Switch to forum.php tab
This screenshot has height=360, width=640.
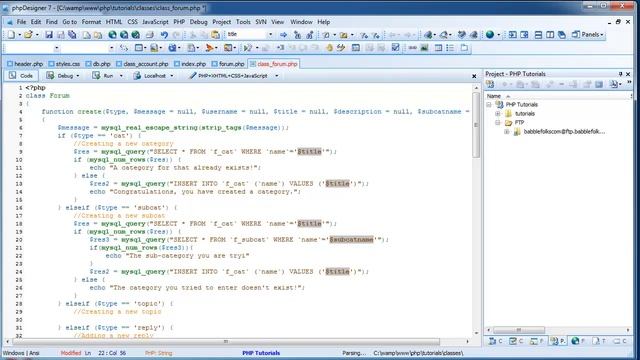[228, 64]
